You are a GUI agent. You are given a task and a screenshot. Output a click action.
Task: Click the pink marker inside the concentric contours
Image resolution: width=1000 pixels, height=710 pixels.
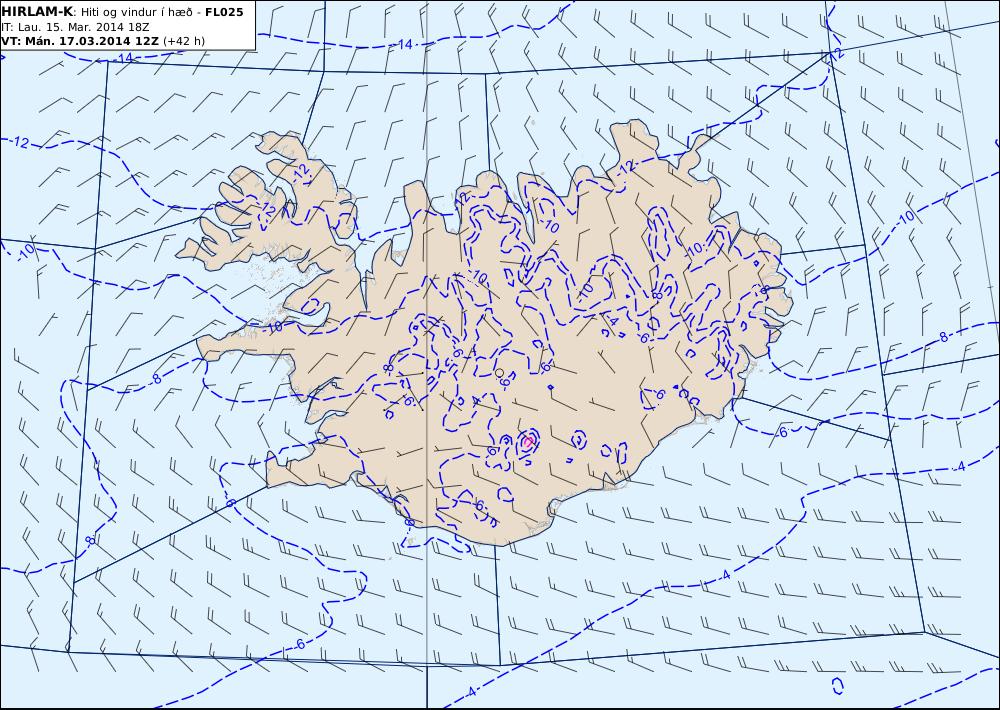(527, 441)
